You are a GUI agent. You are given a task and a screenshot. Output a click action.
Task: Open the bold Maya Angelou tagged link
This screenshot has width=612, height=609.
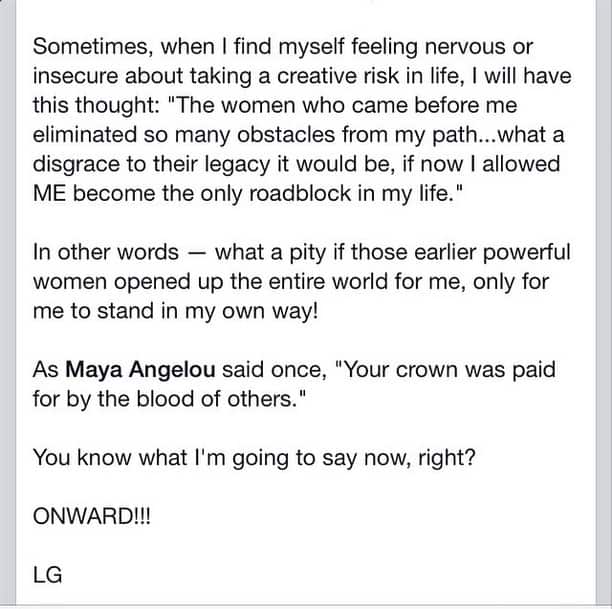[x=140, y=369]
